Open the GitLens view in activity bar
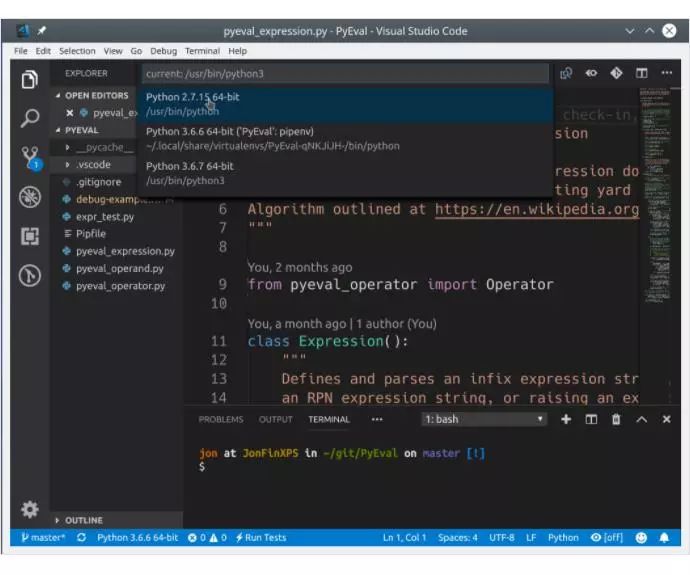 30,276
